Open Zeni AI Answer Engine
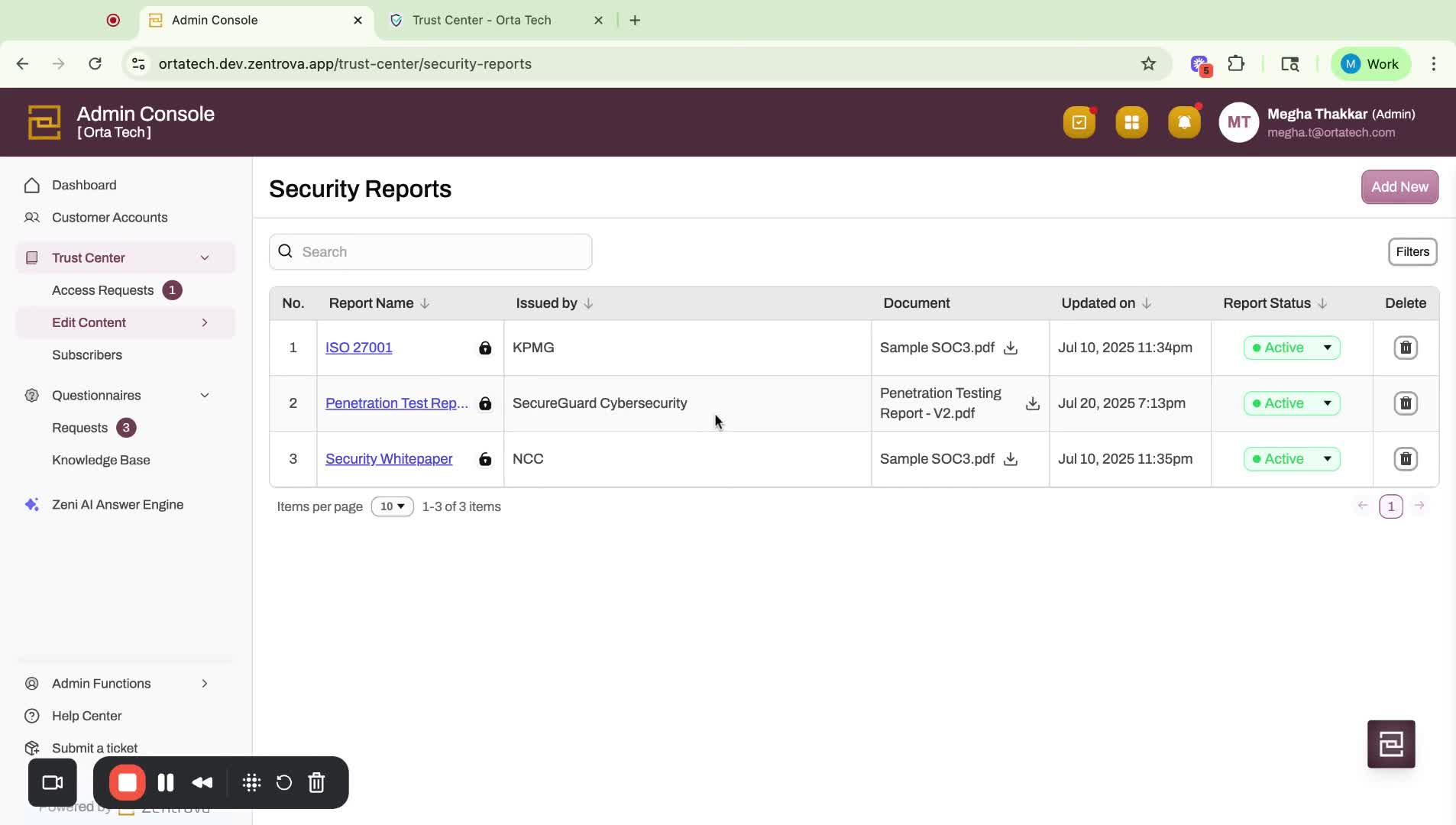 118,505
